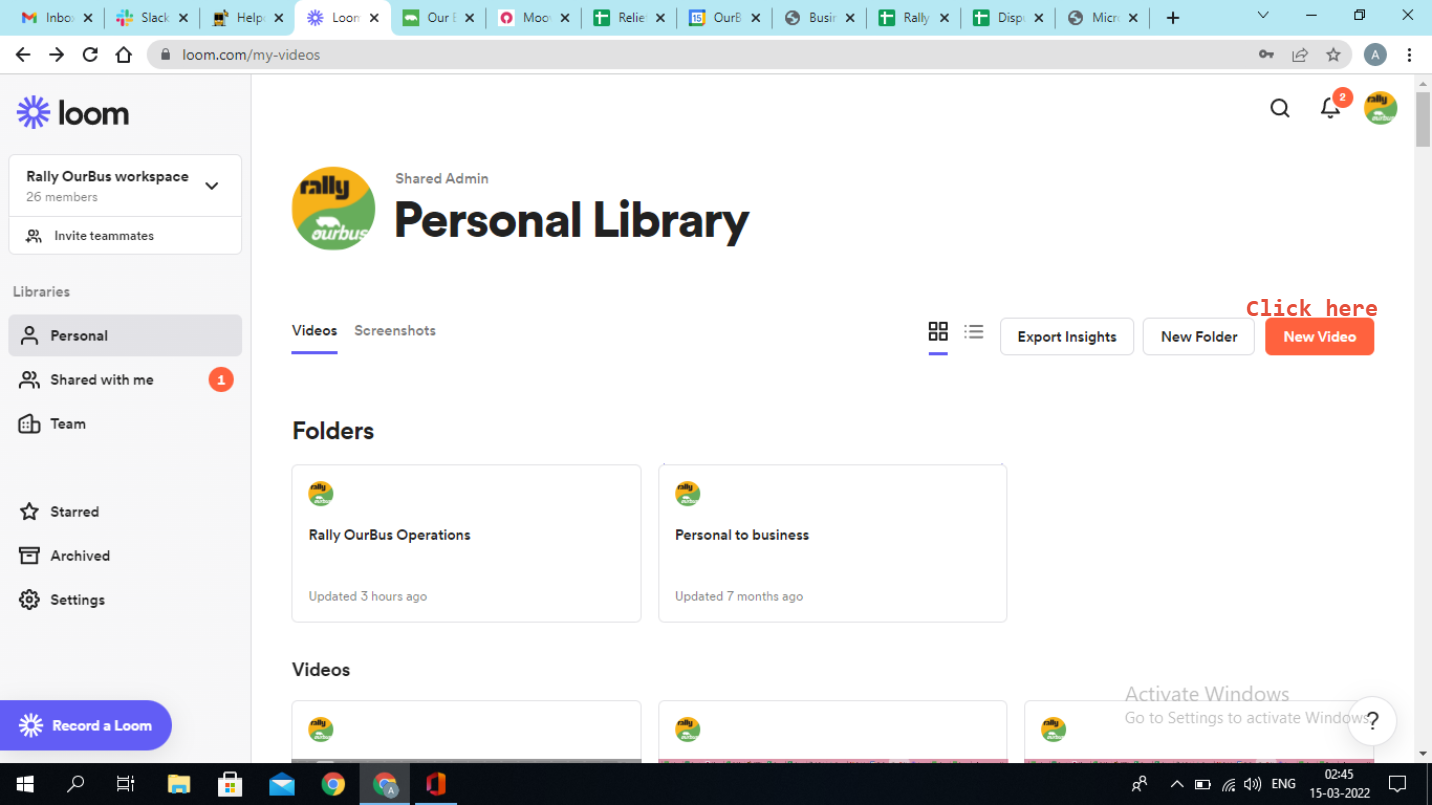Image resolution: width=1432 pixels, height=805 pixels.
Task: Go back with browser back arrow
Action: tap(23, 55)
